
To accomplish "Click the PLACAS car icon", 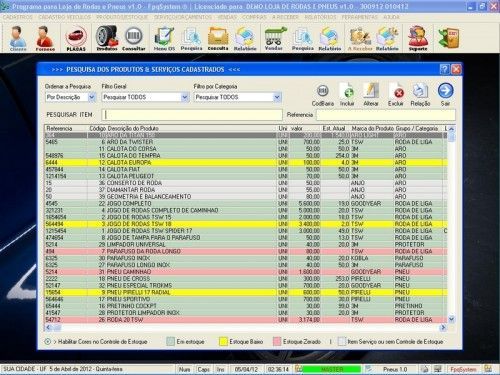I will (76, 38).
